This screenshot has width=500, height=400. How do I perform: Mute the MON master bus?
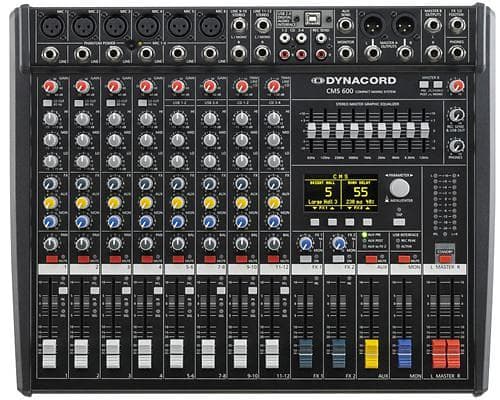tap(404, 259)
